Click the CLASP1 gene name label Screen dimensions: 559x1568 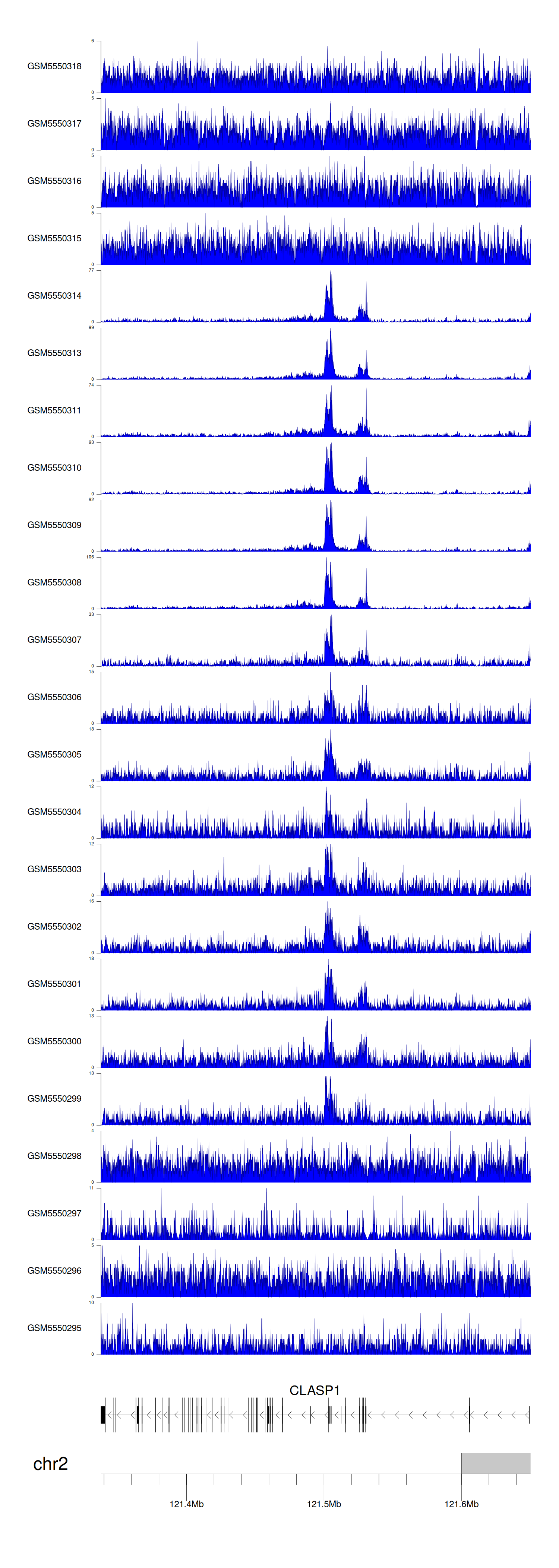click(x=314, y=1390)
